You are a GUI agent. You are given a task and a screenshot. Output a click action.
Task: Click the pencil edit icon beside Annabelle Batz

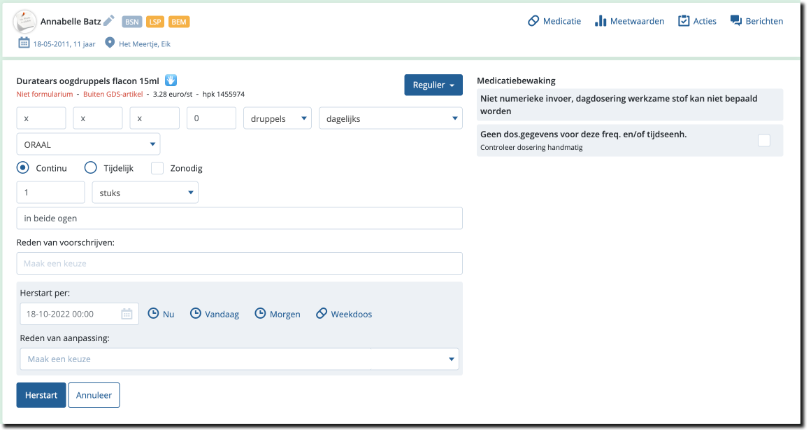pyautogui.click(x=109, y=21)
